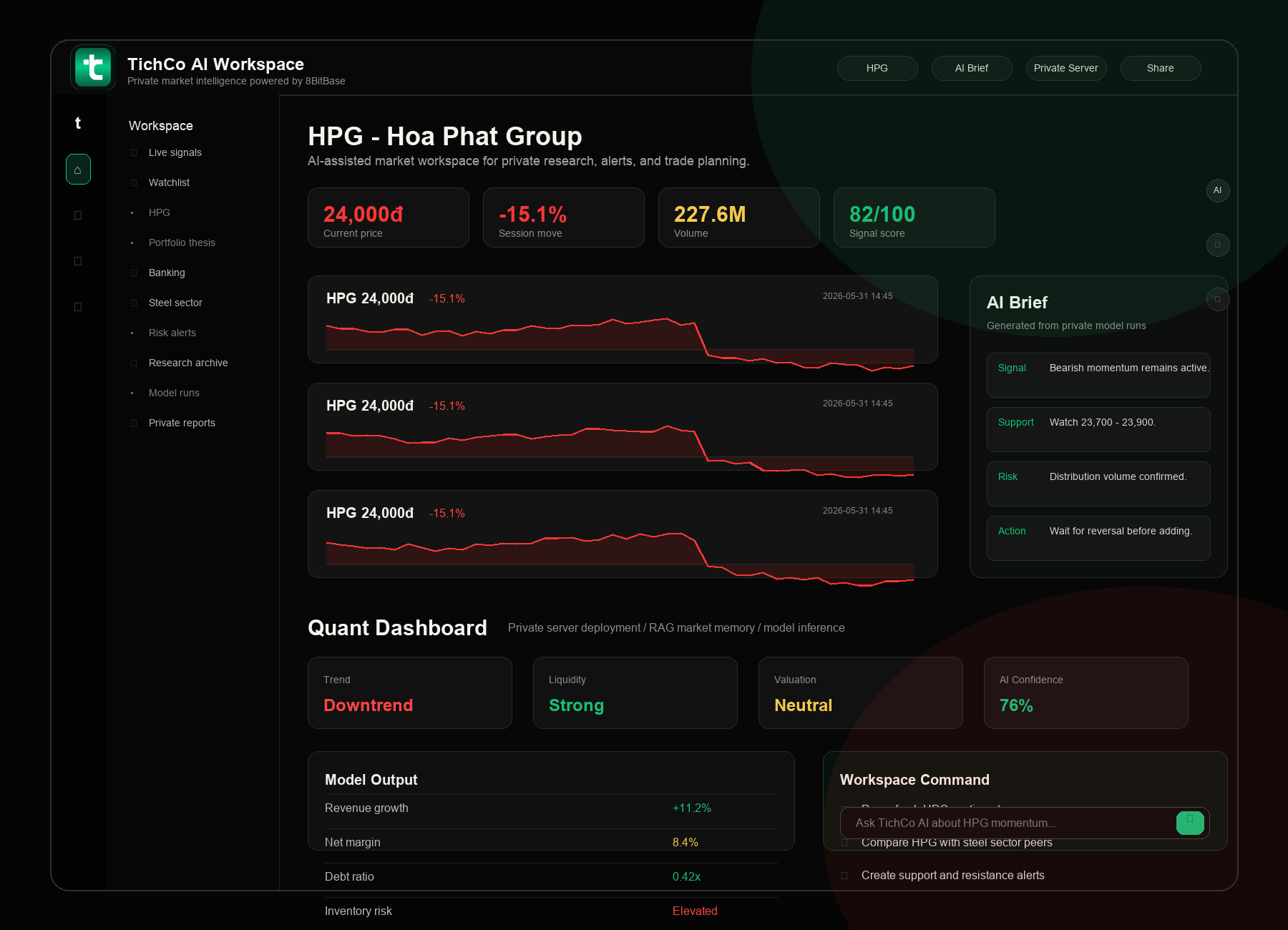This screenshot has height=930, width=1288.
Task: Click the Trend Downtrend card
Action: [x=410, y=693]
